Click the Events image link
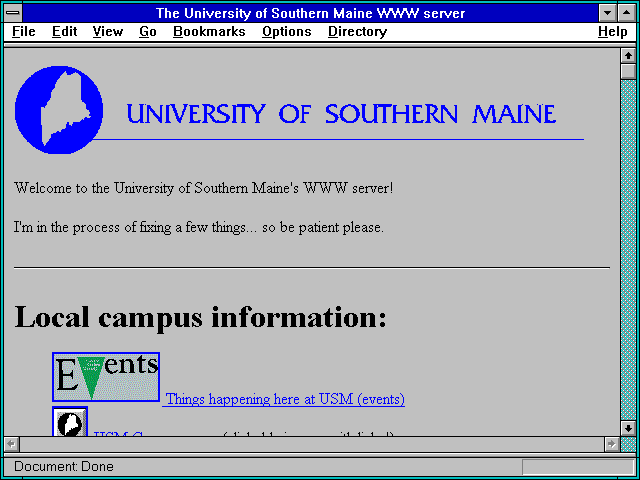The image size is (640, 480). pos(106,377)
